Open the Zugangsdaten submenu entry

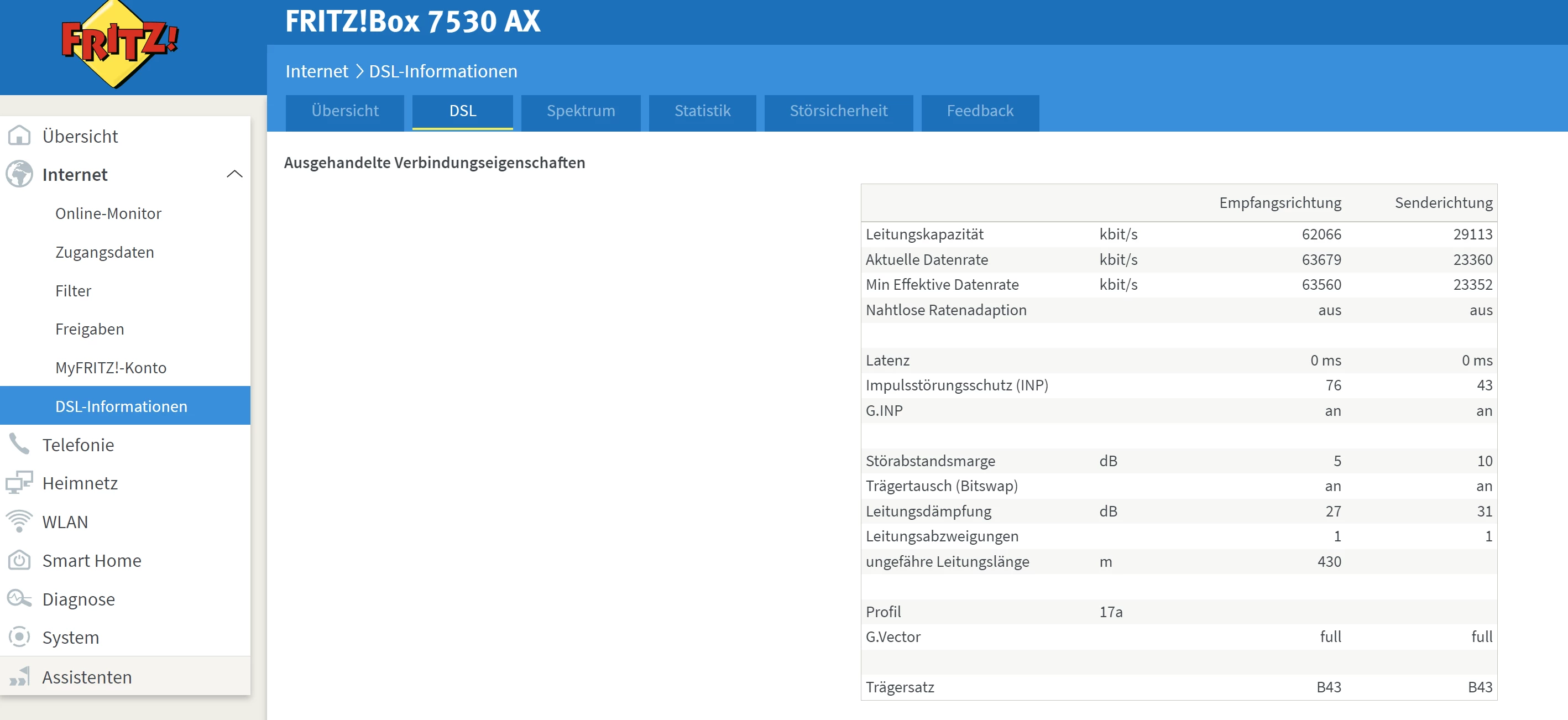tap(104, 252)
